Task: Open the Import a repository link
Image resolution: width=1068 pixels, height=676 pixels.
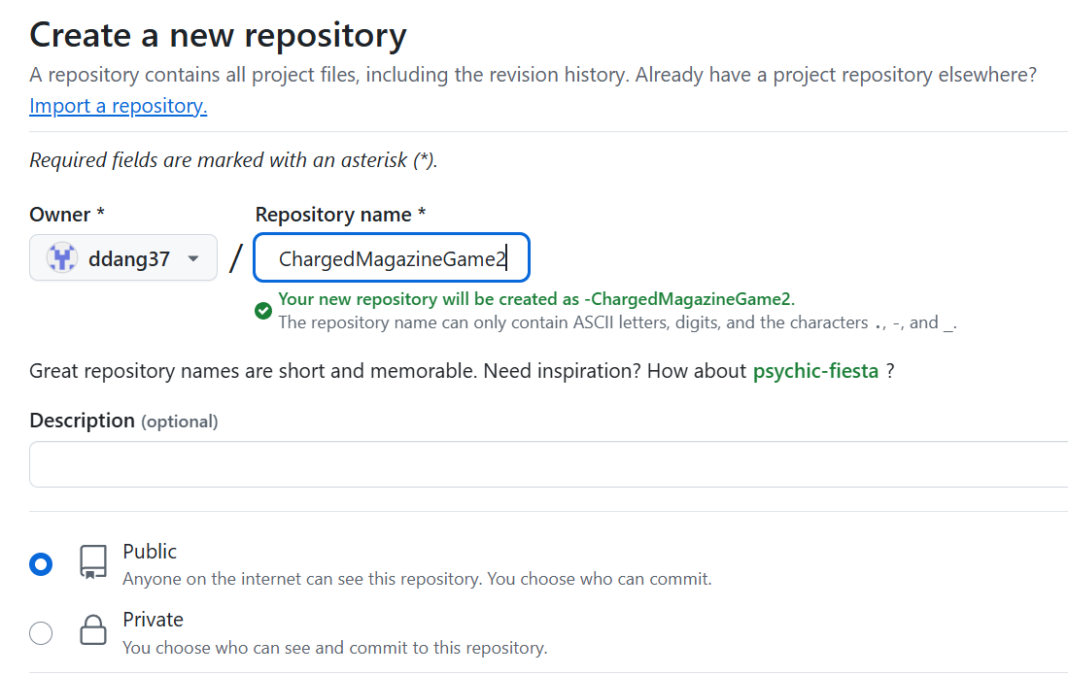Action: click(x=118, y=106)
